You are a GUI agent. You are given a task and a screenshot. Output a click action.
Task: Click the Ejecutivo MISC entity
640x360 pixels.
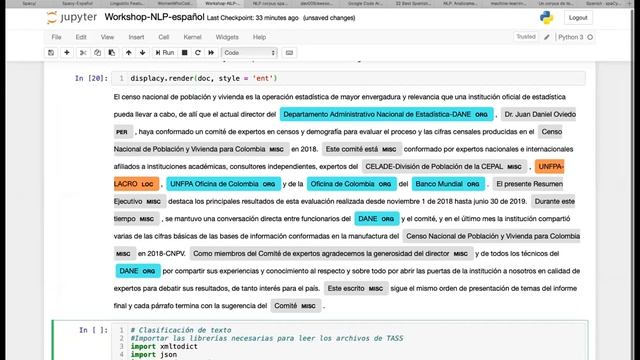(x=139, y=201)
